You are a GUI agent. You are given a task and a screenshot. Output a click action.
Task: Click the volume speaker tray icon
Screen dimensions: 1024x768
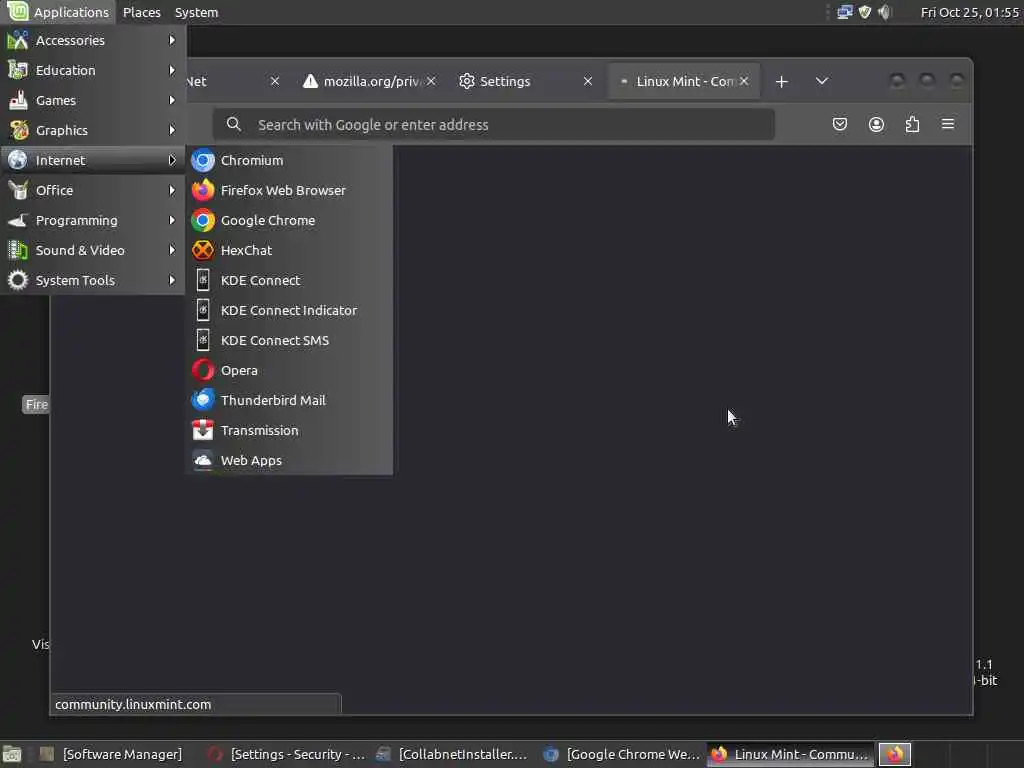coord(885,12)
